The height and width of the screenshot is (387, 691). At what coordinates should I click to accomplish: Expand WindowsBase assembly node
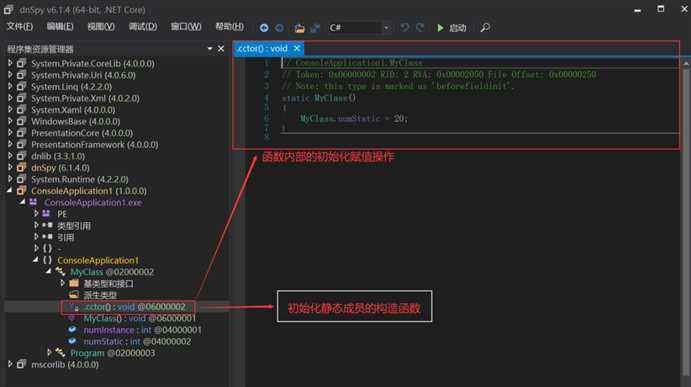[x=10, y=121]
